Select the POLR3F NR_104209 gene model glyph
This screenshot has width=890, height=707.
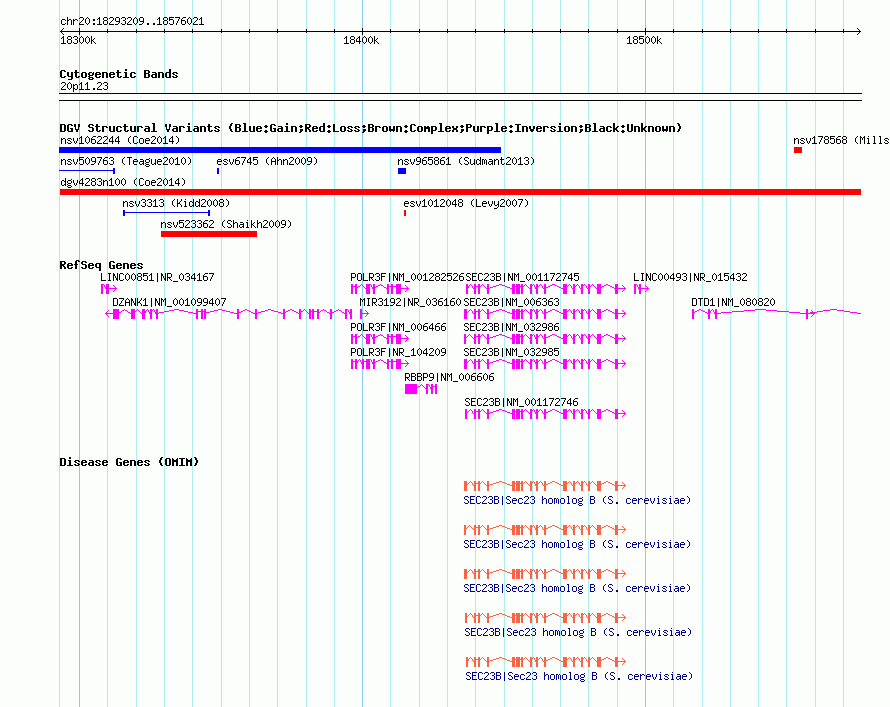[380, 364]
